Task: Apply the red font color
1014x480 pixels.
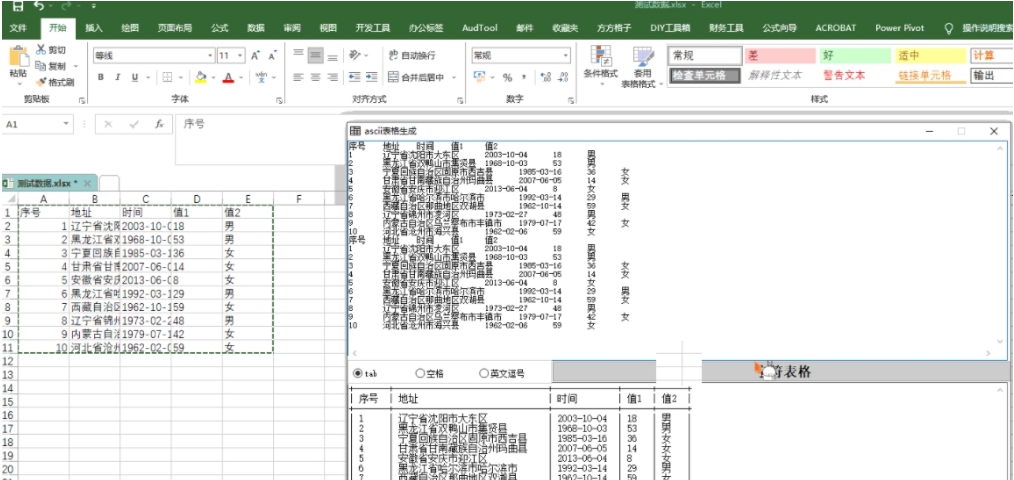Action: point(228,77)
